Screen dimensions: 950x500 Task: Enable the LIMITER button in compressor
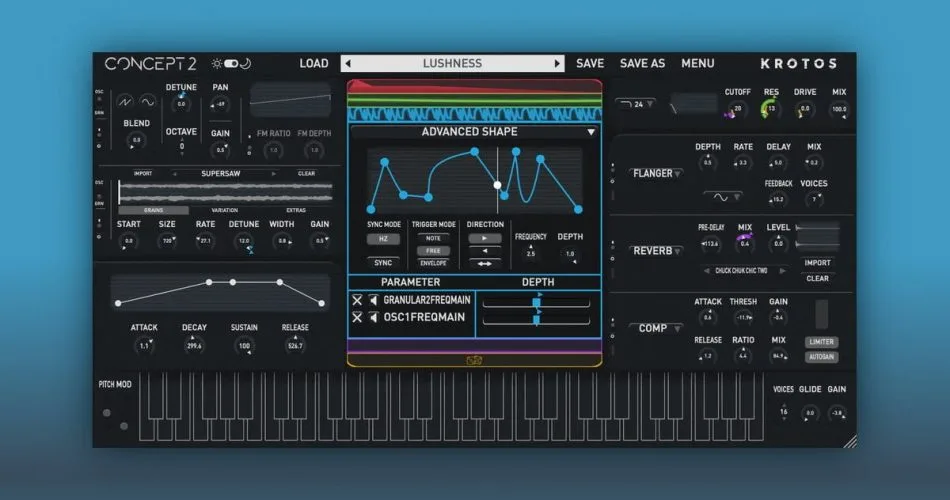tap(822, 342)
